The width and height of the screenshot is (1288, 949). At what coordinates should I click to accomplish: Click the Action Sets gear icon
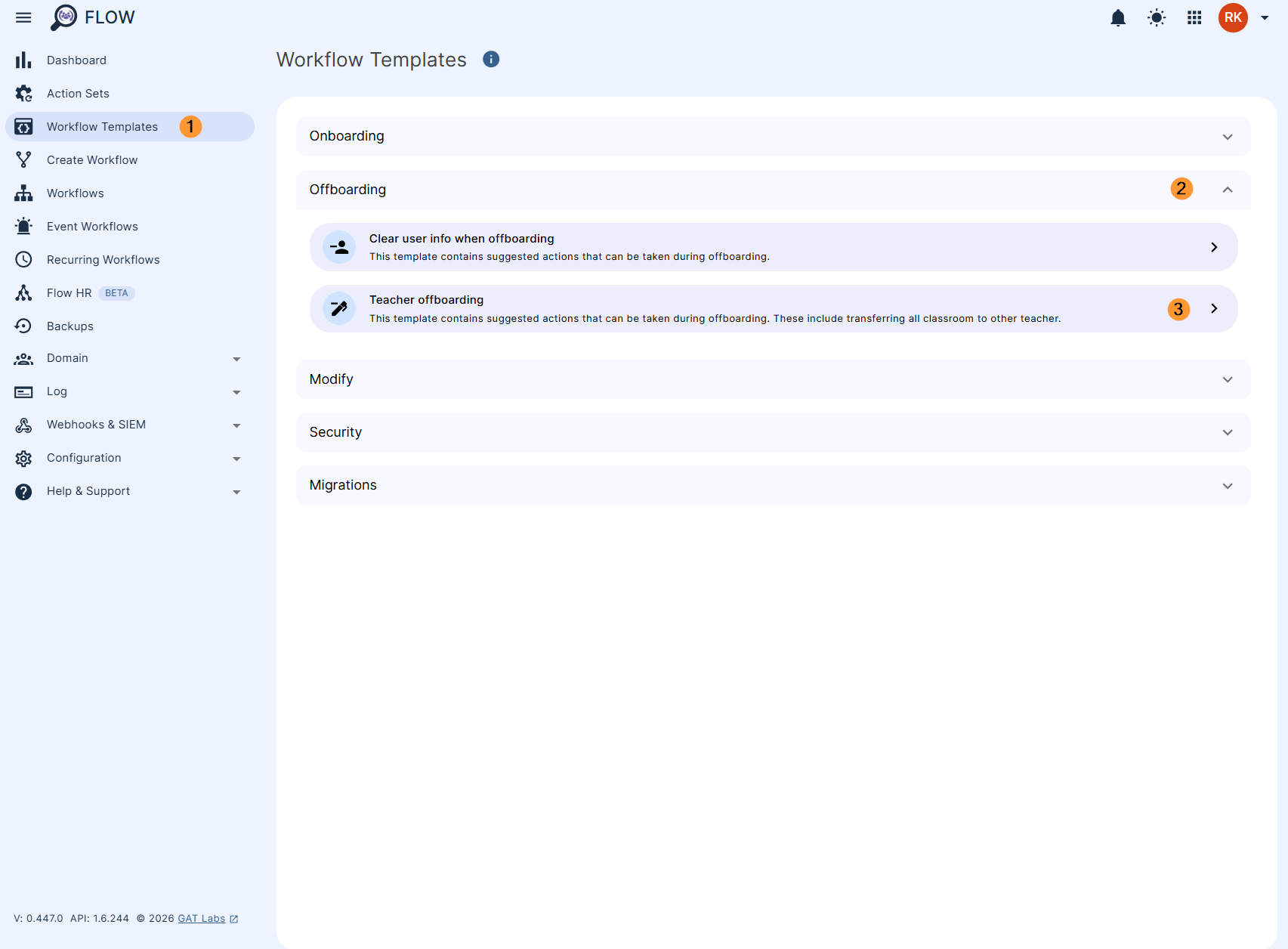point(23,93)
